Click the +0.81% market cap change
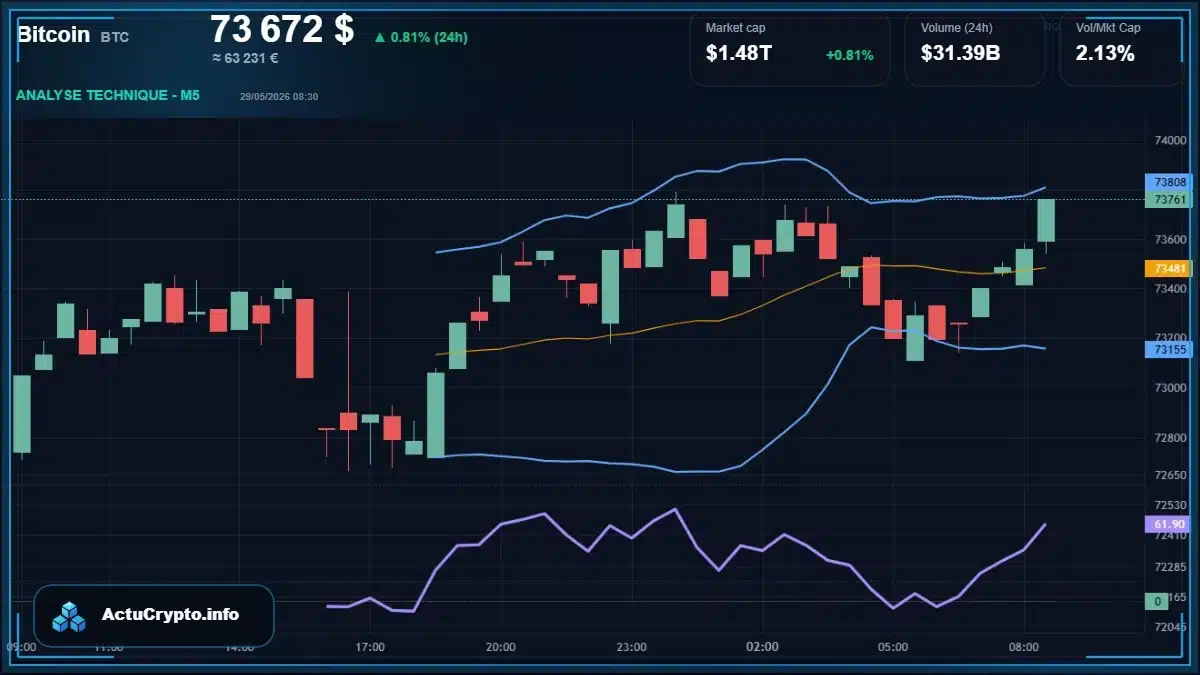The image size is (1200, 675). pyautogui.click(x=849, y=55)
